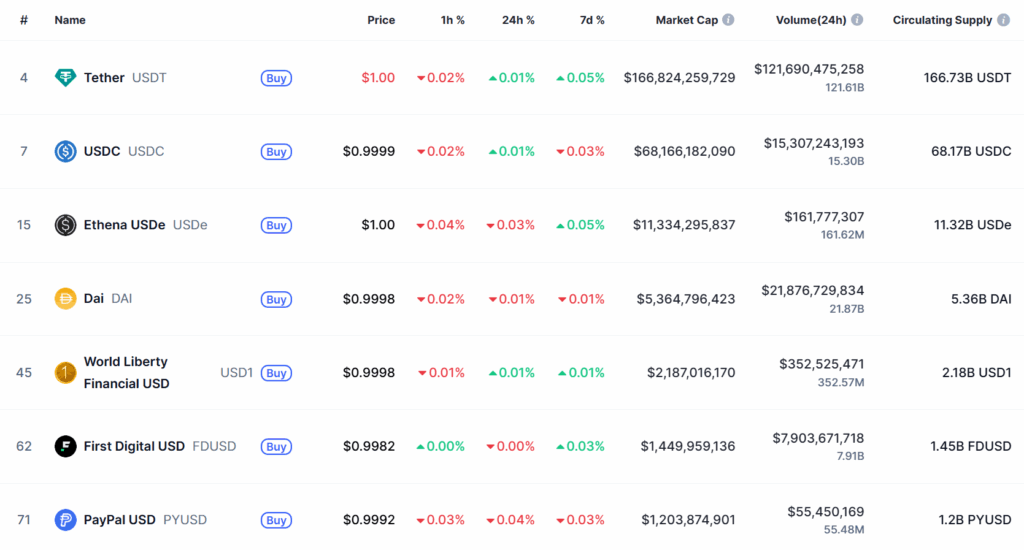Open the First Digital USD name link
This screenshot has width=1024, height=550.
pyautogui.click(x=134, y=446)
